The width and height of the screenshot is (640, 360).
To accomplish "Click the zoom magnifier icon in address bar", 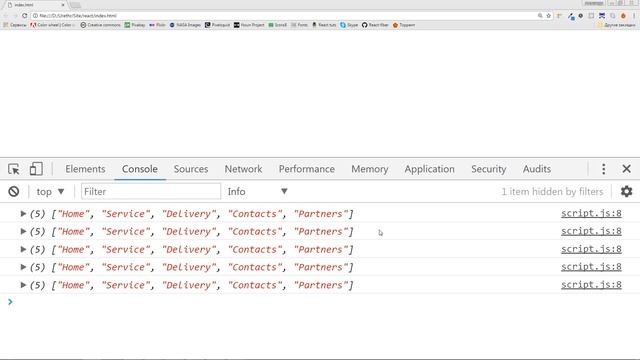I will (x=540, y=16).
